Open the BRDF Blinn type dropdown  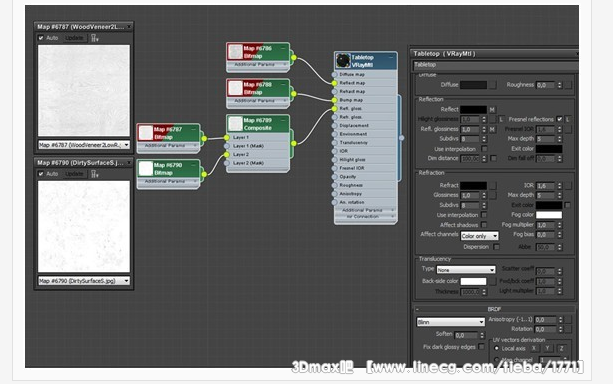click(451, 322)
